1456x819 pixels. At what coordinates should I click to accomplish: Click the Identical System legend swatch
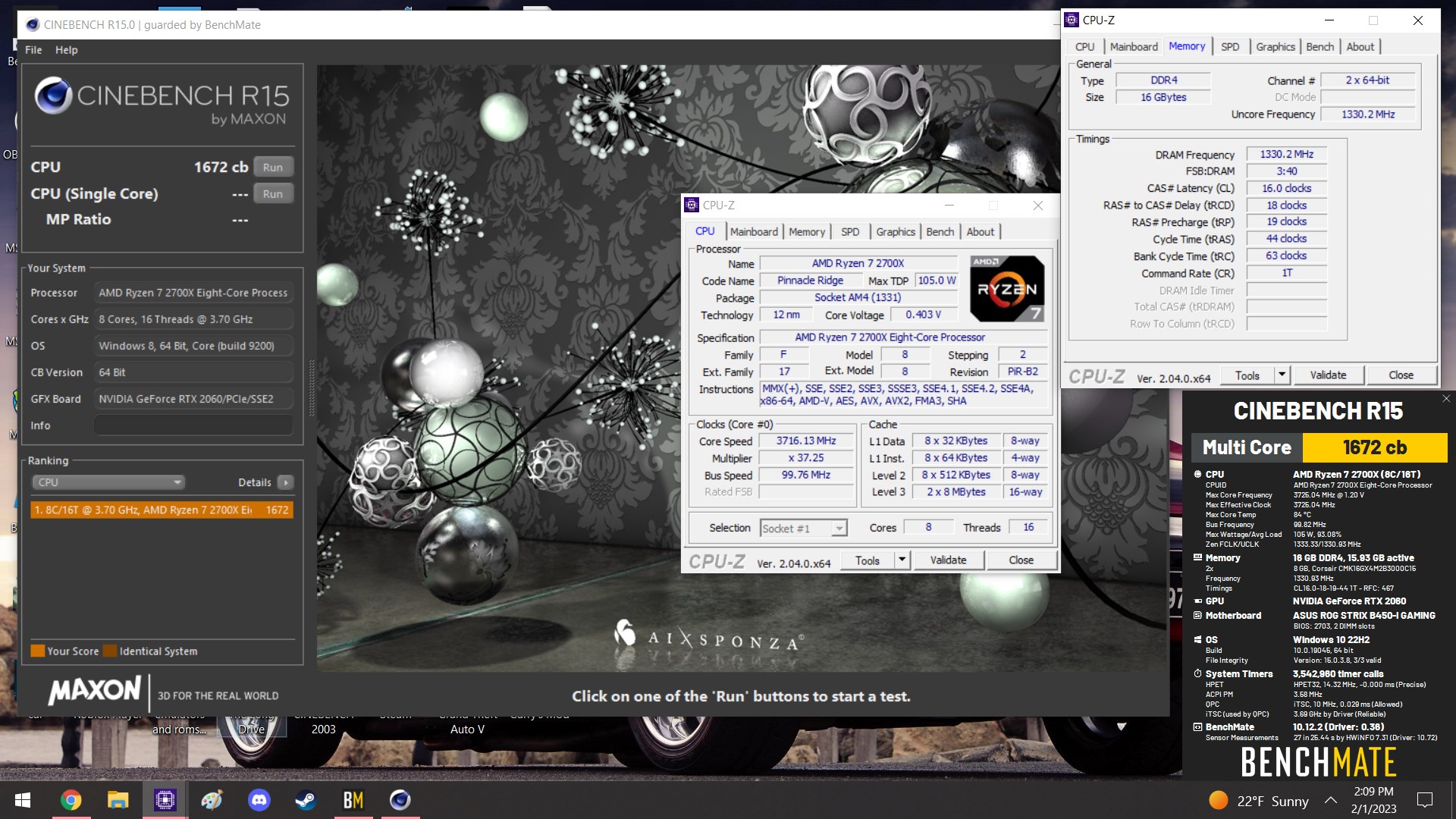click(x=110, y=651)
